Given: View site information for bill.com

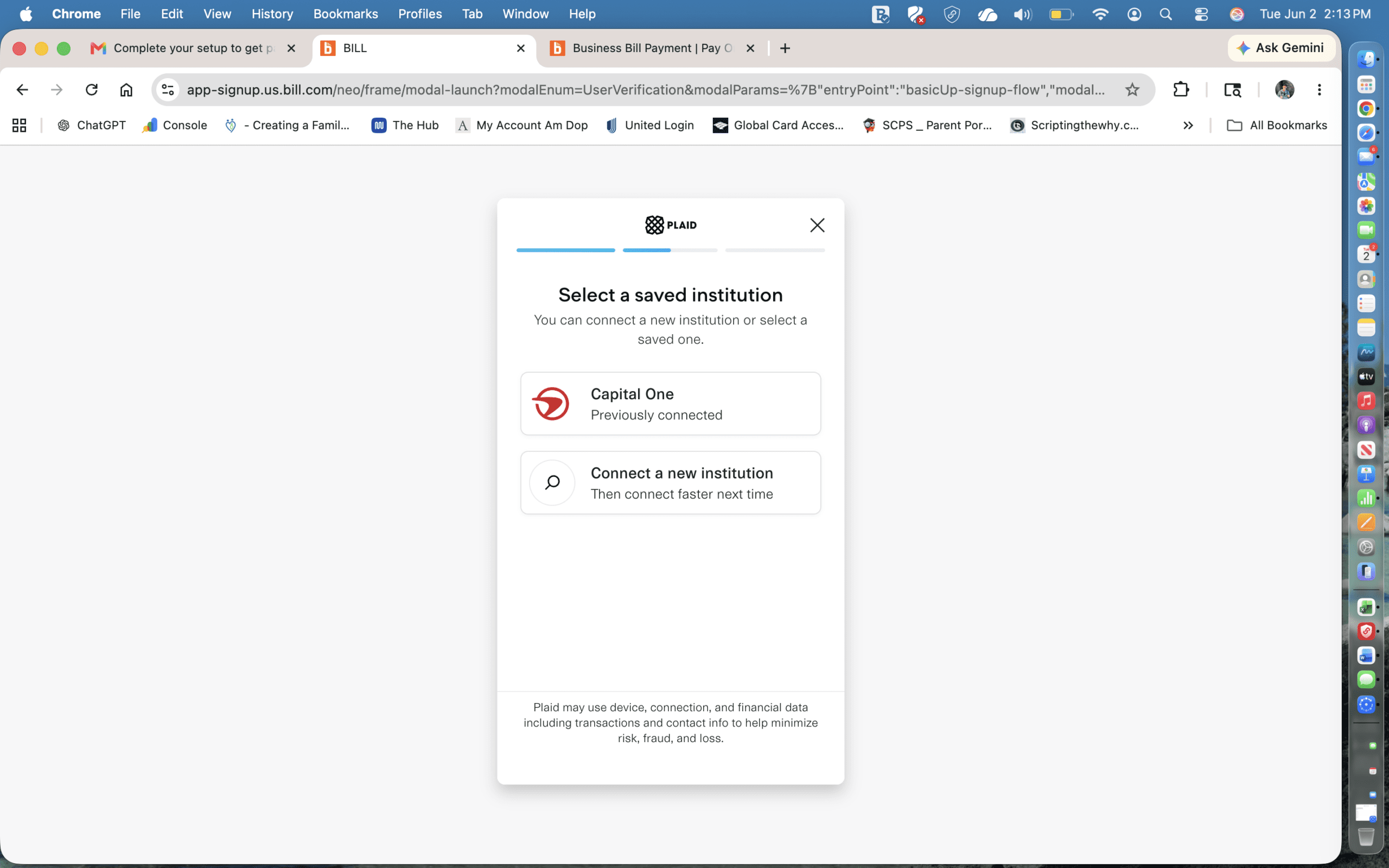Looking at the screenshot, I should coord(168,90).
